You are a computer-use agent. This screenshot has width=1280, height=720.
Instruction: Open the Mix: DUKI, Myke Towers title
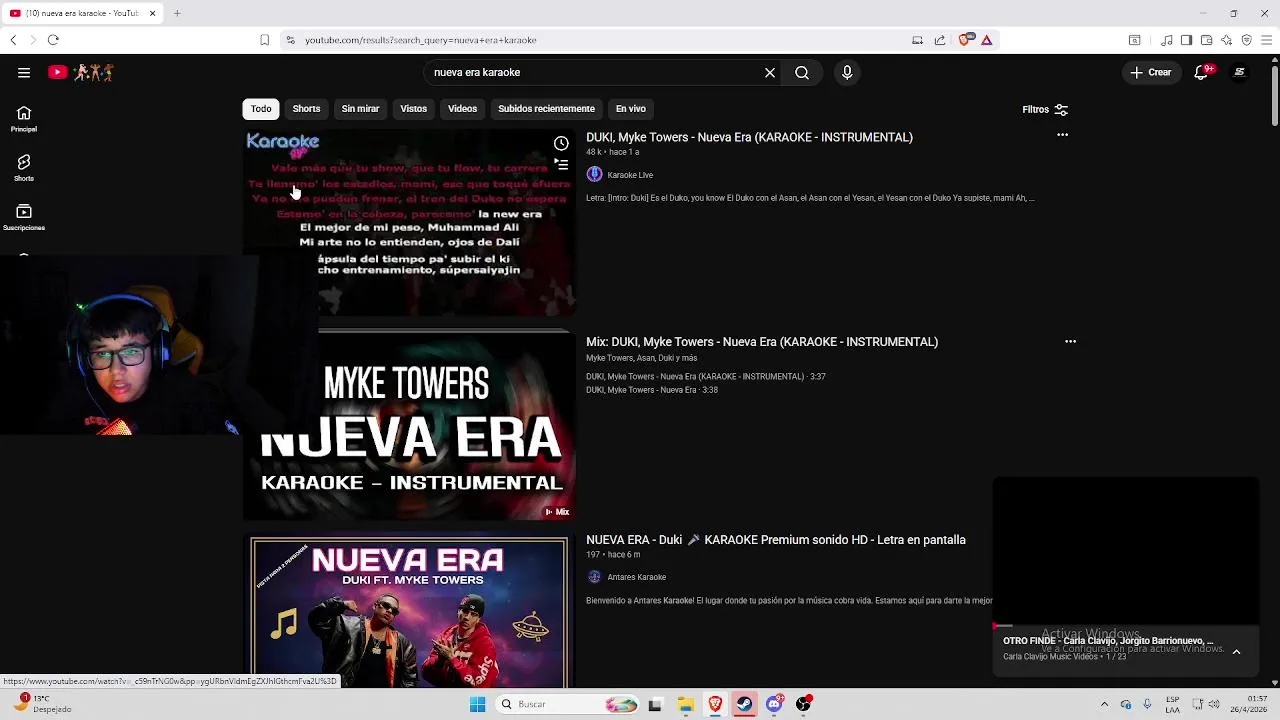[762, 342]
